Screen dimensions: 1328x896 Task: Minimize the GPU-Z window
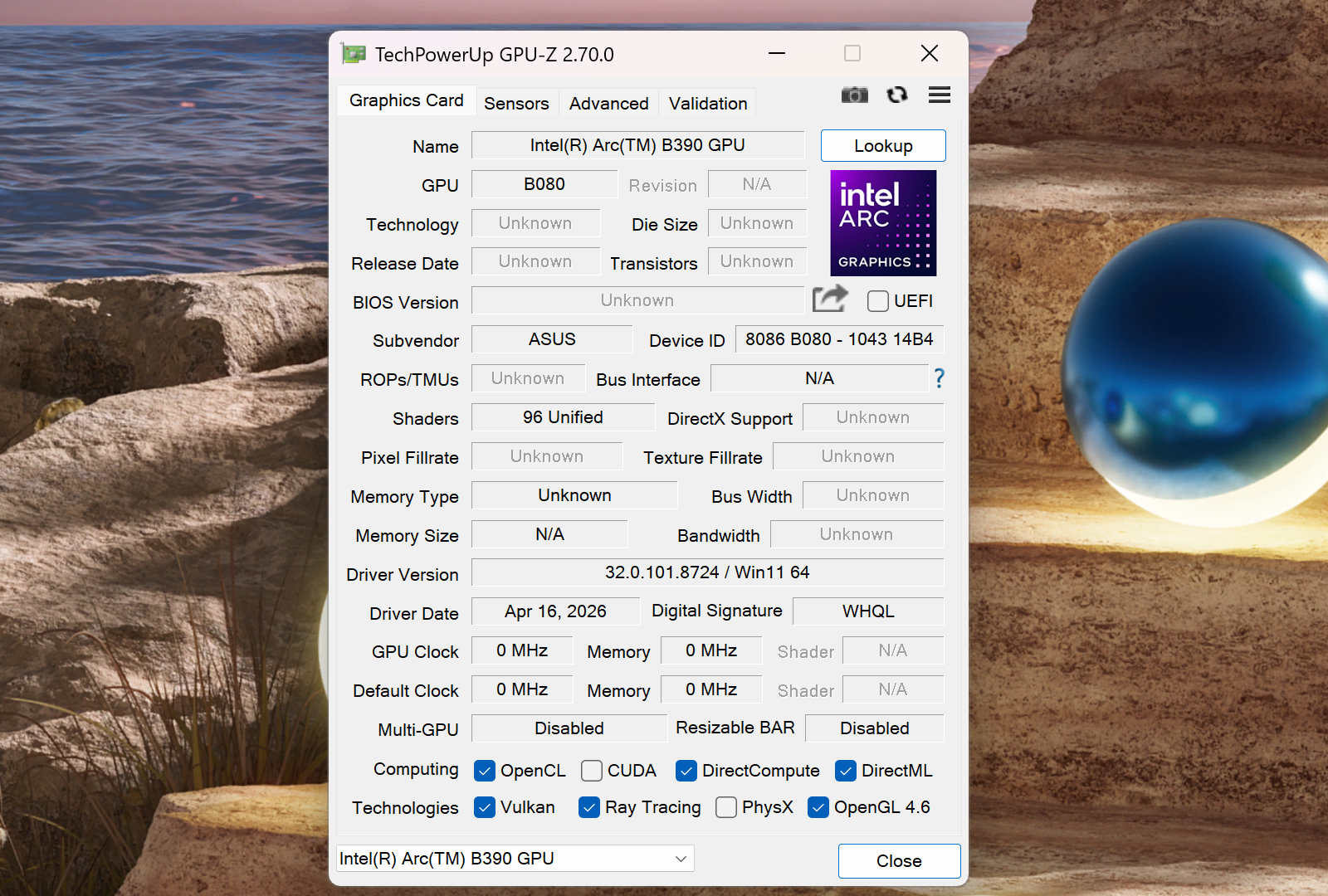777,54
